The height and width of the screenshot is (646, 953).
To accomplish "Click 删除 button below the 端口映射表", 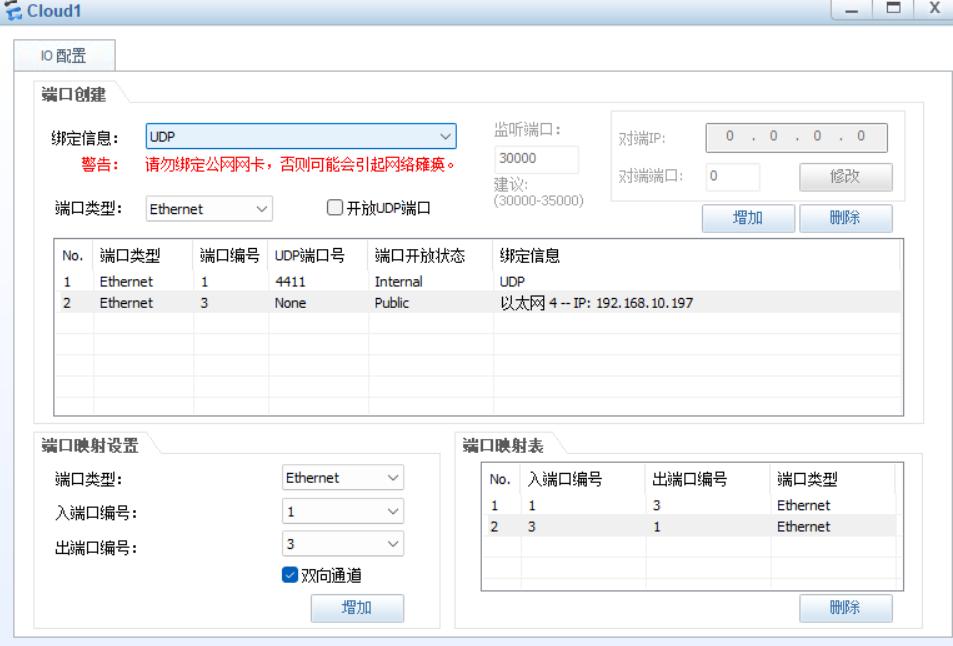I will pyautogui.click(x=845, y=608).
